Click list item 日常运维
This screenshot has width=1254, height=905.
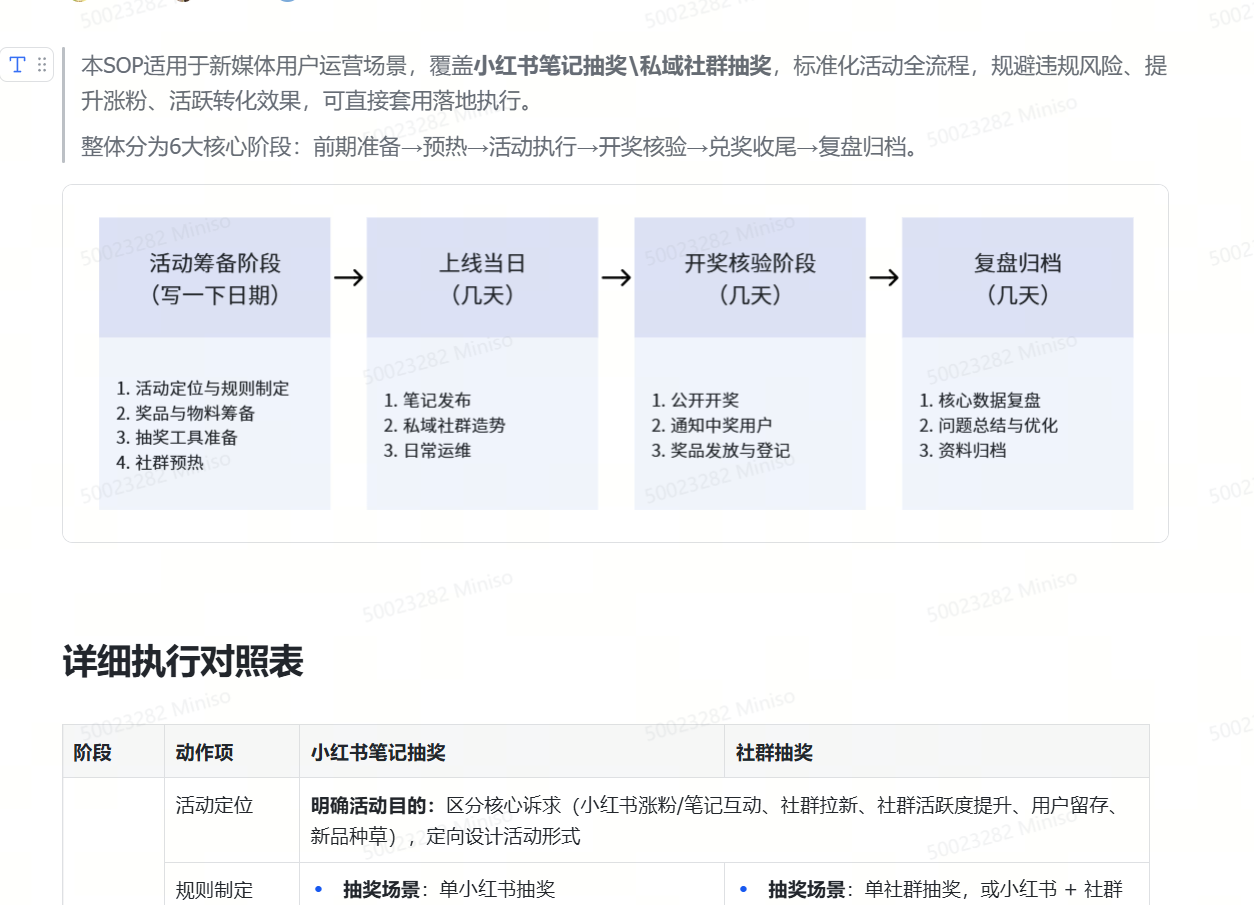pos(428,450)
